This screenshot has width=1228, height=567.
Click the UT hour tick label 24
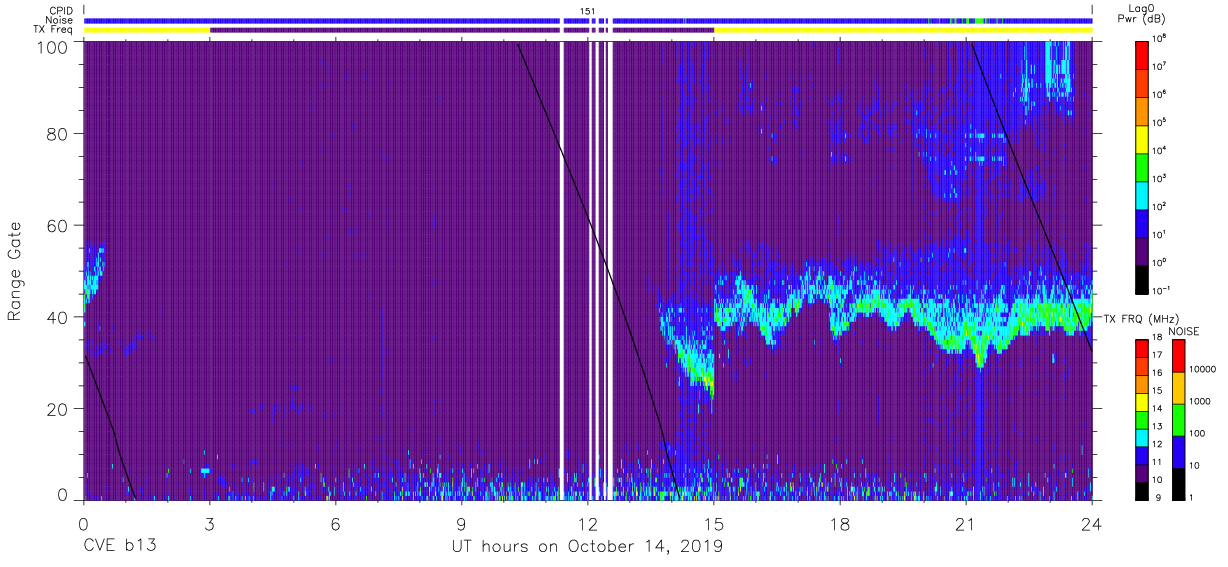tap(1092, 523)
